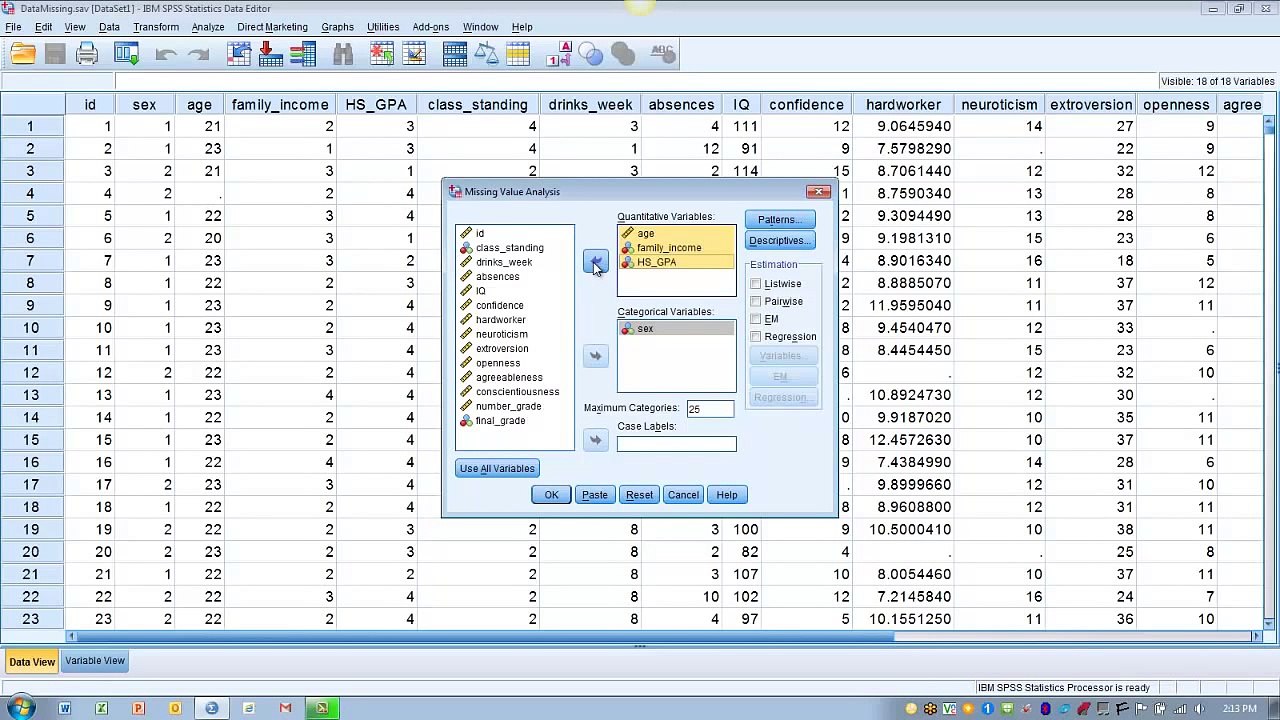The height and width of the screenshot is (720, 1280).
Task: Open the Variables info toolbar icon
Action: point(303,55)
